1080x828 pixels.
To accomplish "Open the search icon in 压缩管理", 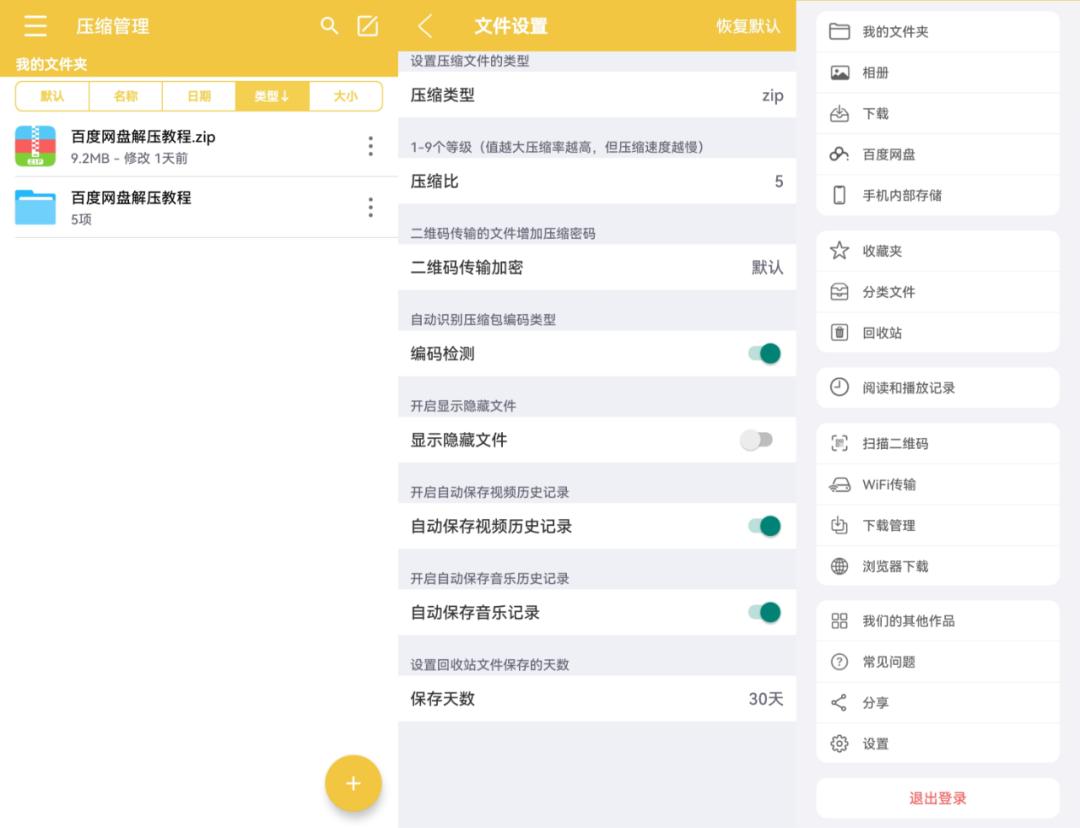I will (x=329, y=26).
